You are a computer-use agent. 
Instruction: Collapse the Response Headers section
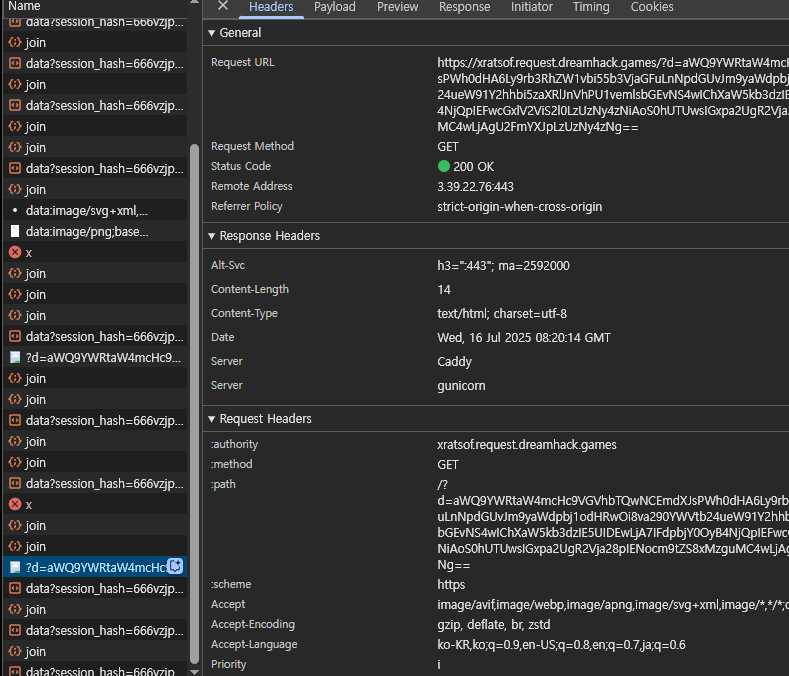(212, 236)
